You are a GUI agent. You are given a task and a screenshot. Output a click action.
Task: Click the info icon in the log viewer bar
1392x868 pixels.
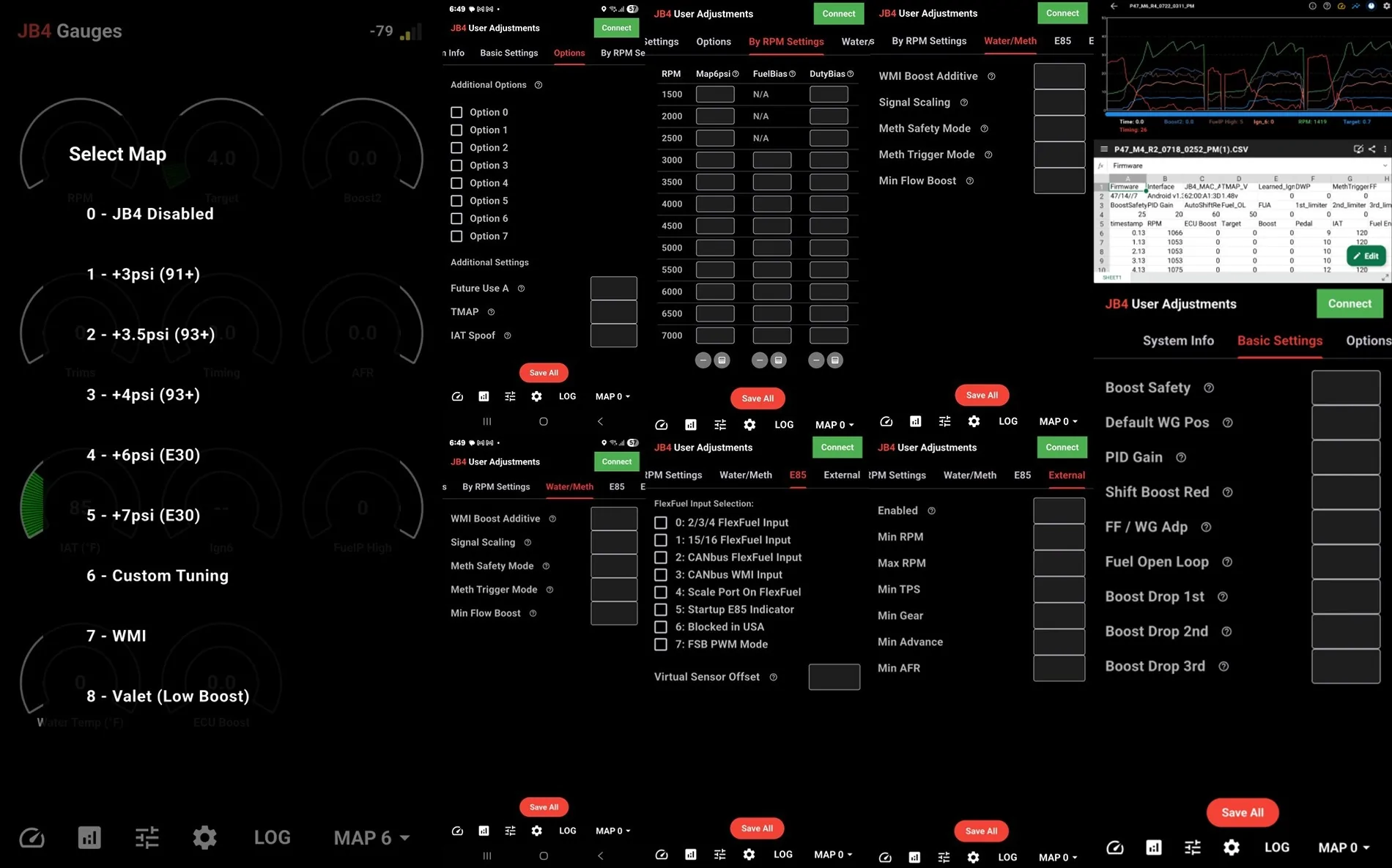point(1312,6)
